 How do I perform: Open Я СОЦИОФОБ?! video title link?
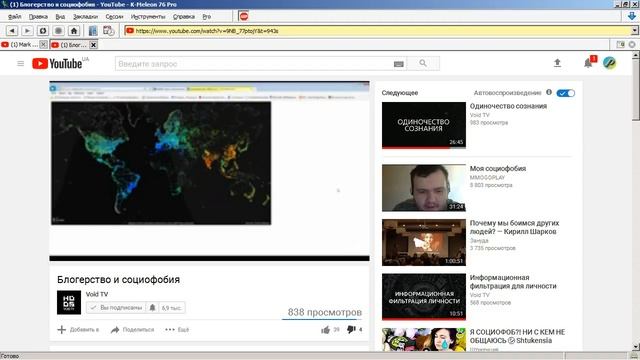517,336
